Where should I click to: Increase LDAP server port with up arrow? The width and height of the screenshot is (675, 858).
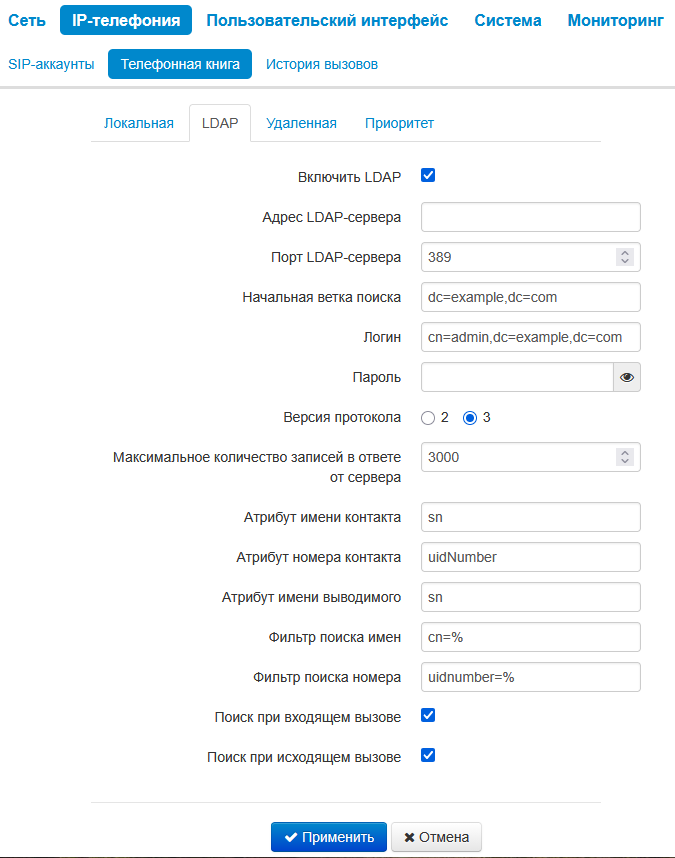(625, 253)
